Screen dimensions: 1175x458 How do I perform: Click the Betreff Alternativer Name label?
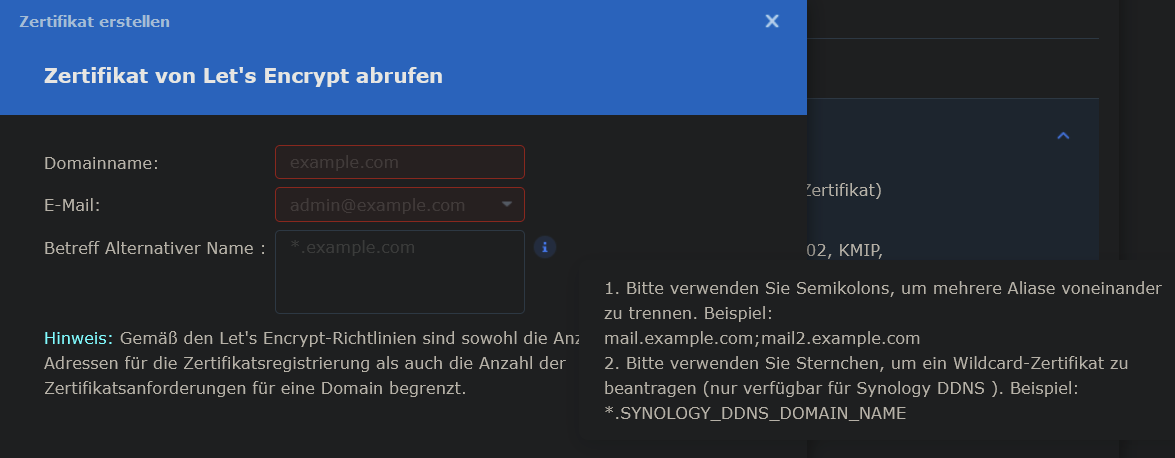click(x=155, y=248)
